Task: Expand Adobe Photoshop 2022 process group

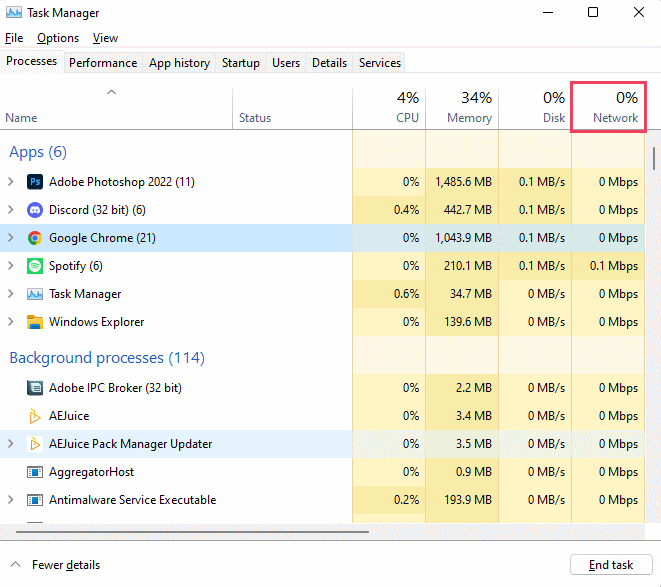Action: coord(11,182)
